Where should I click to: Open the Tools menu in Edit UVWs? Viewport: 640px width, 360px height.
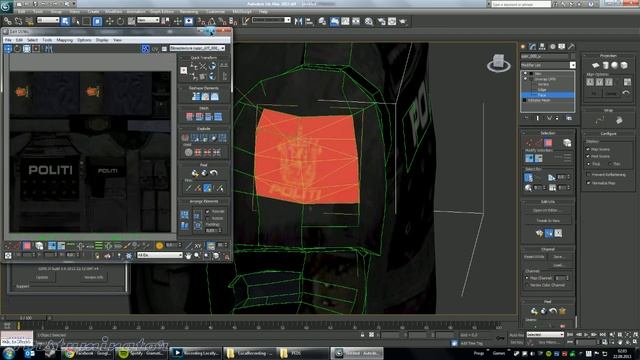pos(47,40)
